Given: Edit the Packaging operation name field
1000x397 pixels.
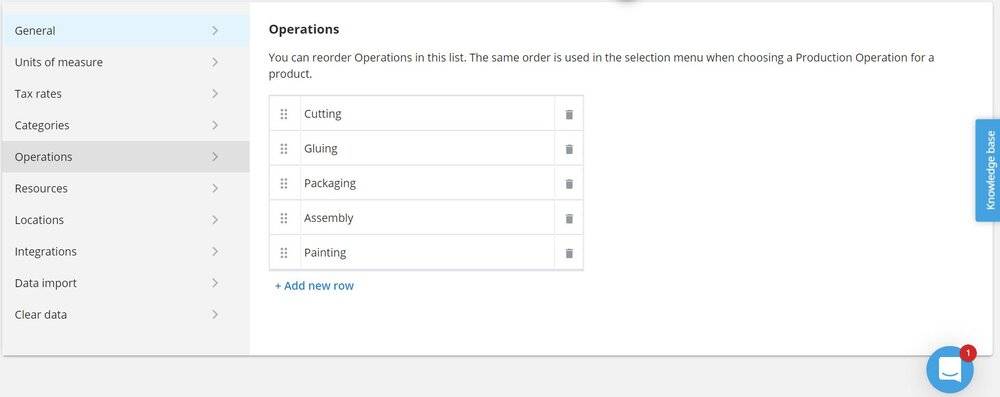Looking at the screenshot, I should pos(427,183).
